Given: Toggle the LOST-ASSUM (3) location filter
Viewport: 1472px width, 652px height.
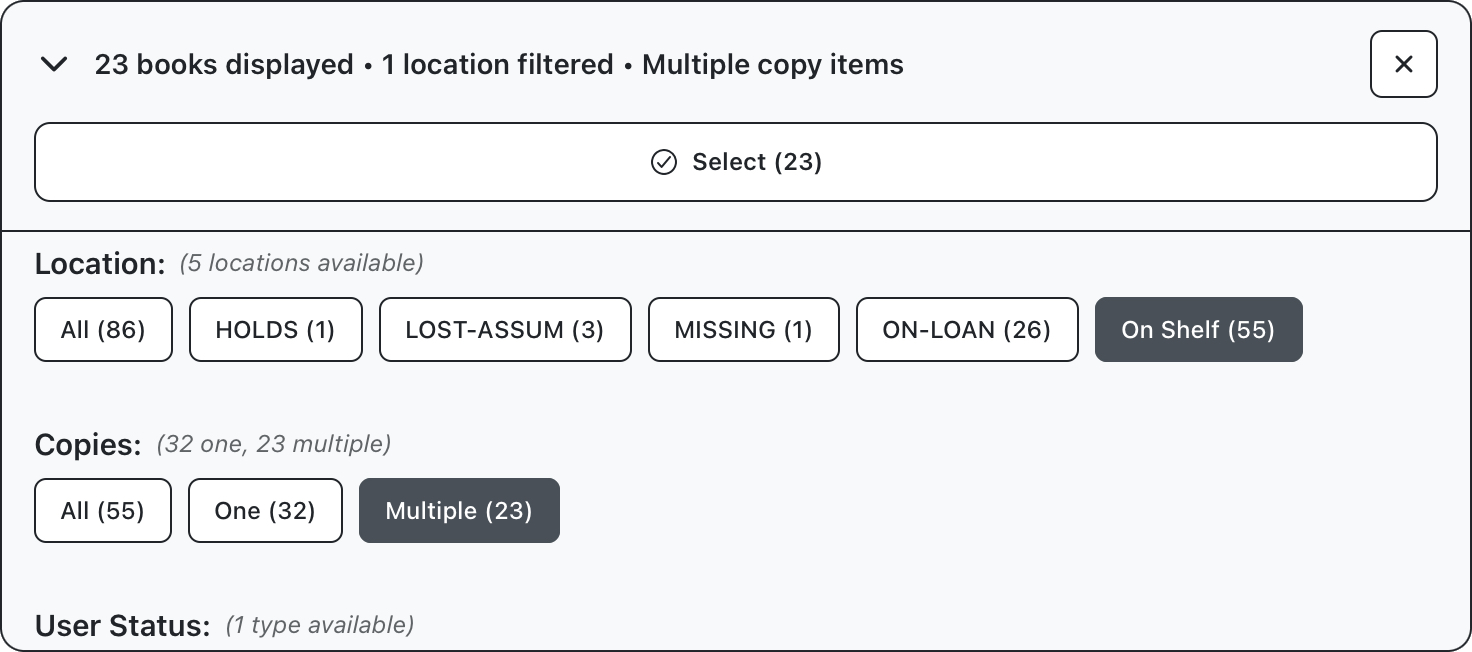Looking at the screenshot, I should coord(505,329).
